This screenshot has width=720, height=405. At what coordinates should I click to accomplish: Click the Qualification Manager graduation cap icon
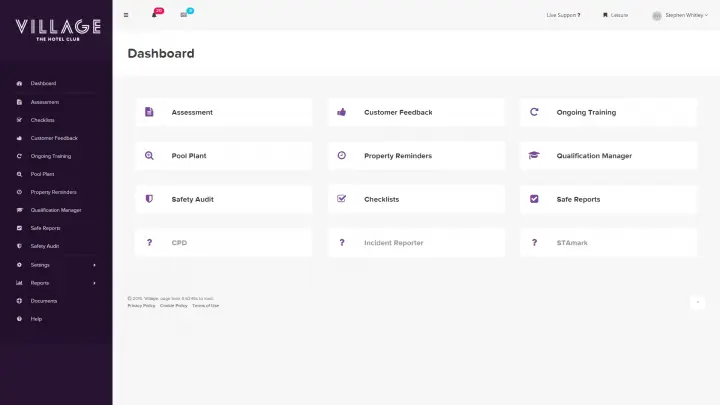tap(534, 156)
